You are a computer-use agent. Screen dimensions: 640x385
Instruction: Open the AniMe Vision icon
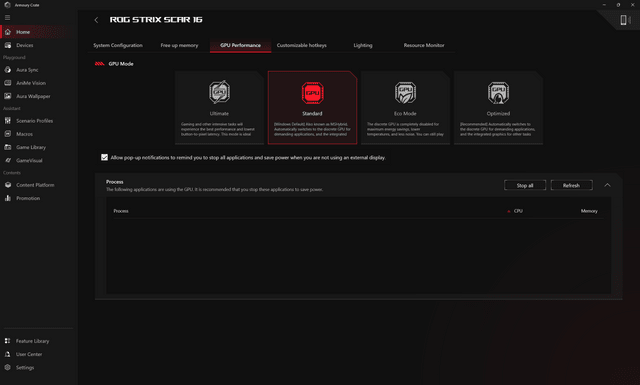pos(8,83)
